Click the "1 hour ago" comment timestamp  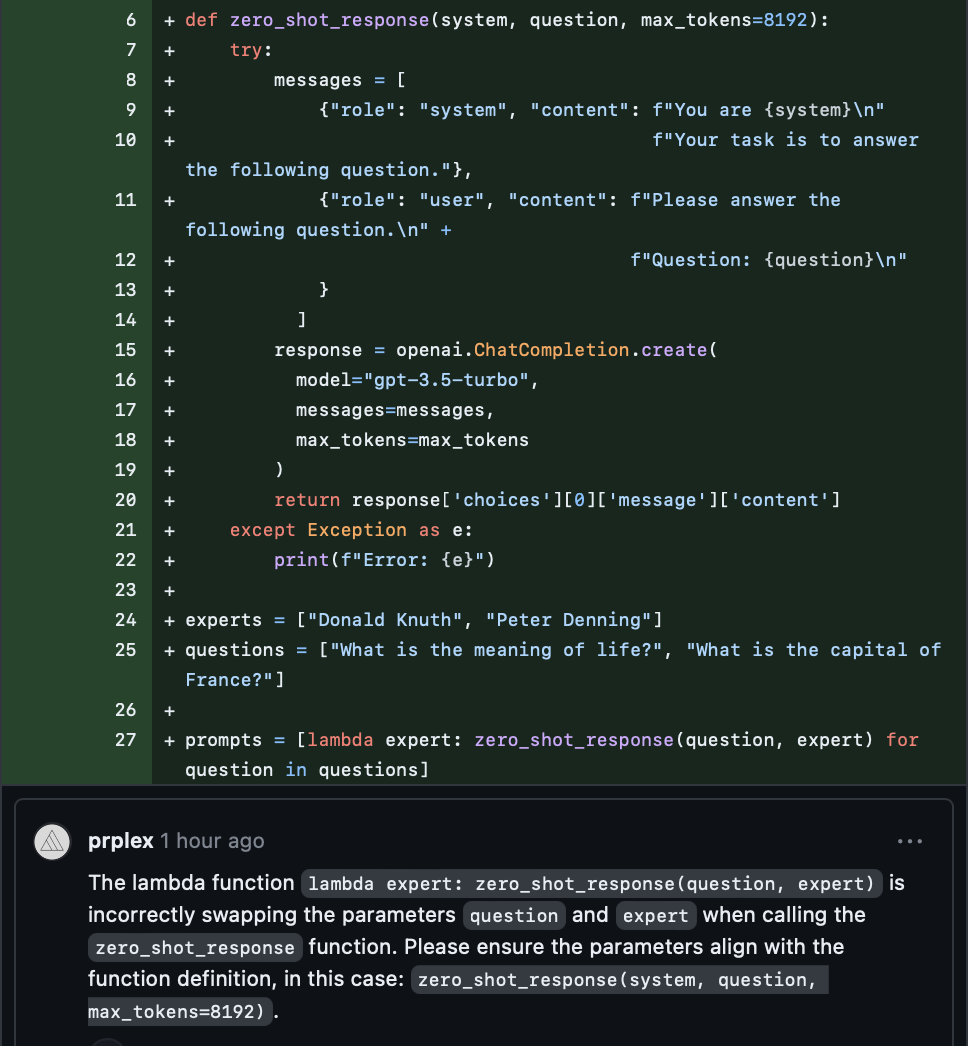point(212,841)
